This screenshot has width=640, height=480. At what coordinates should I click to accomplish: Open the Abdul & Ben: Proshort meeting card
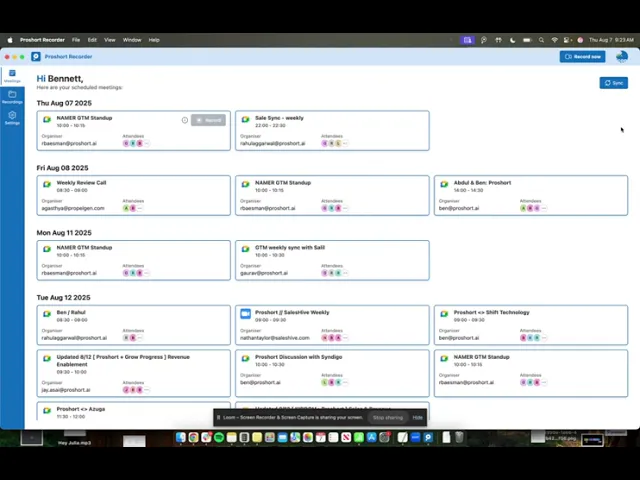(x=531, y=196)
